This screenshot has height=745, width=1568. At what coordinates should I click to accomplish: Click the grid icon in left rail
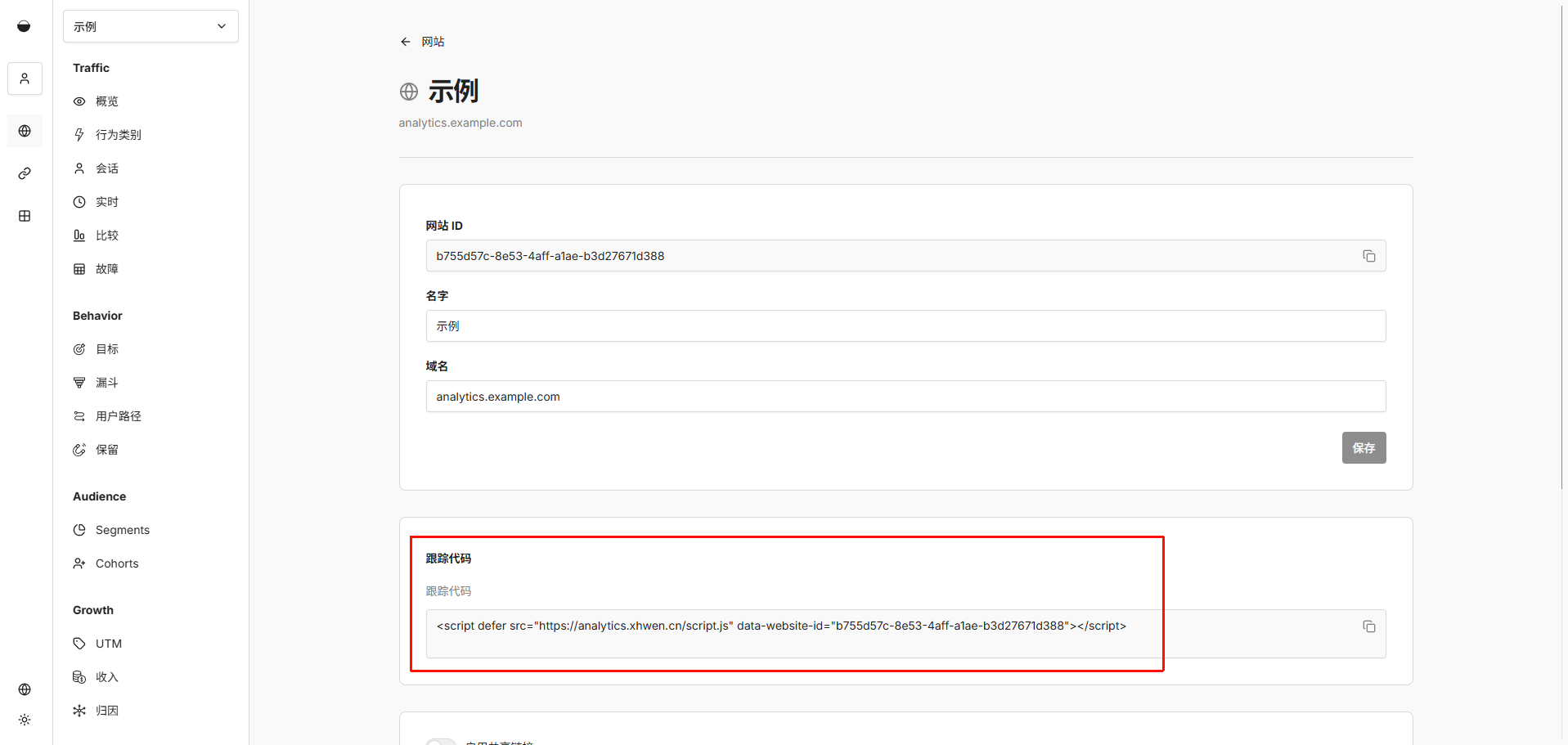(25, 216)
